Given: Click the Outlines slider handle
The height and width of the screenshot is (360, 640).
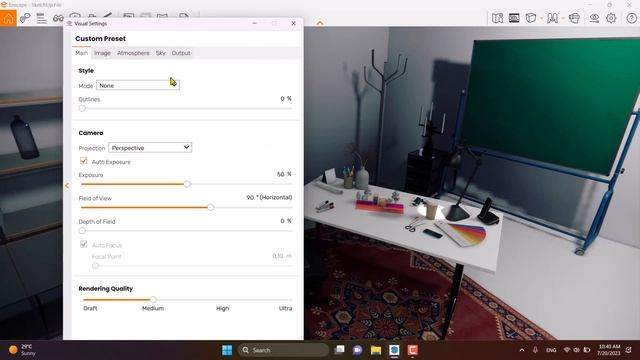Looking at the screenshot, I should 82,109.
